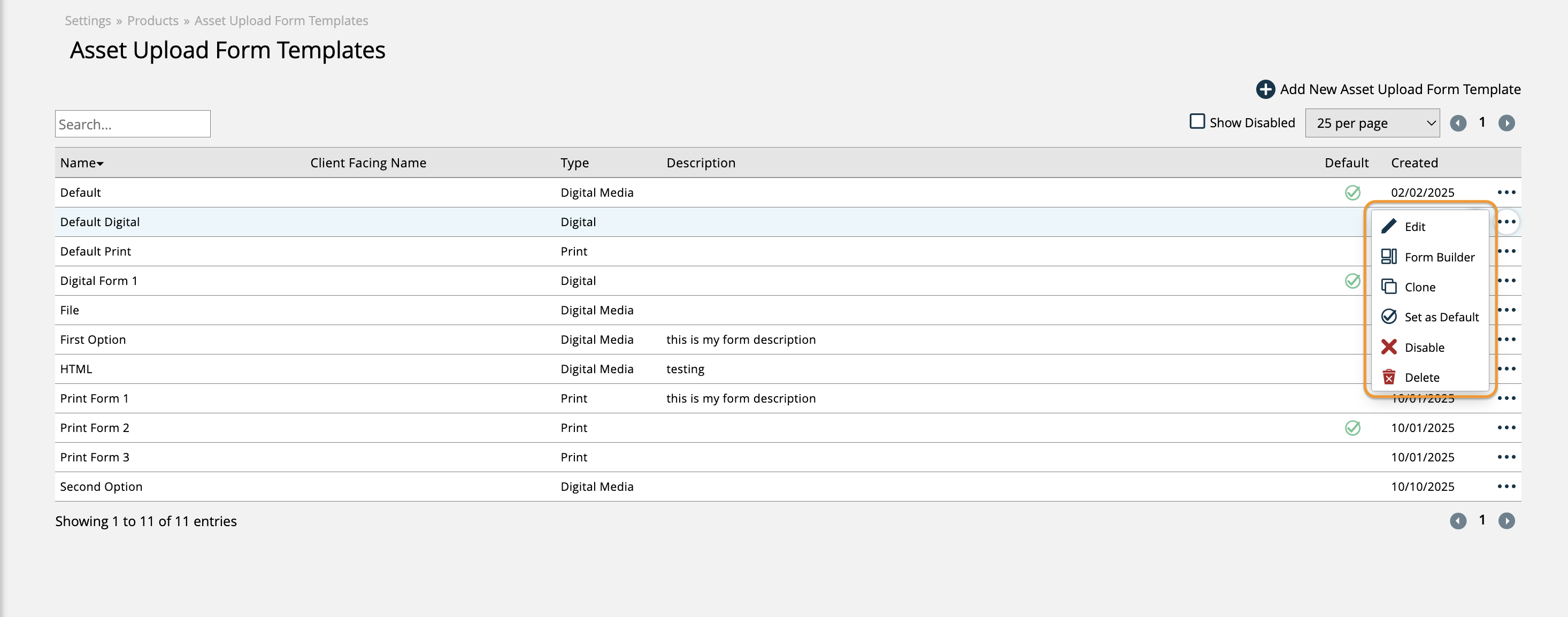Image resolution: width=1568 pixels, height=617 pixels.
Task: Click the Edit pencil icon in menu
Action: (1388, 226)
